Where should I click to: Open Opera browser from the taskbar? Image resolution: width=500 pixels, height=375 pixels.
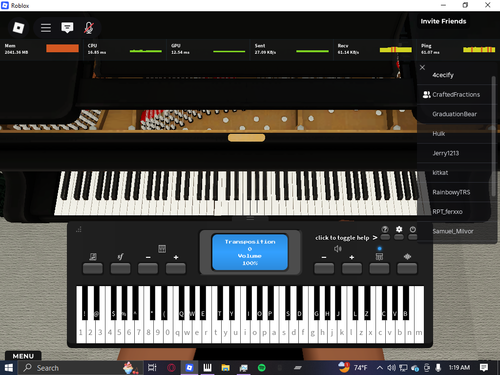171,368
